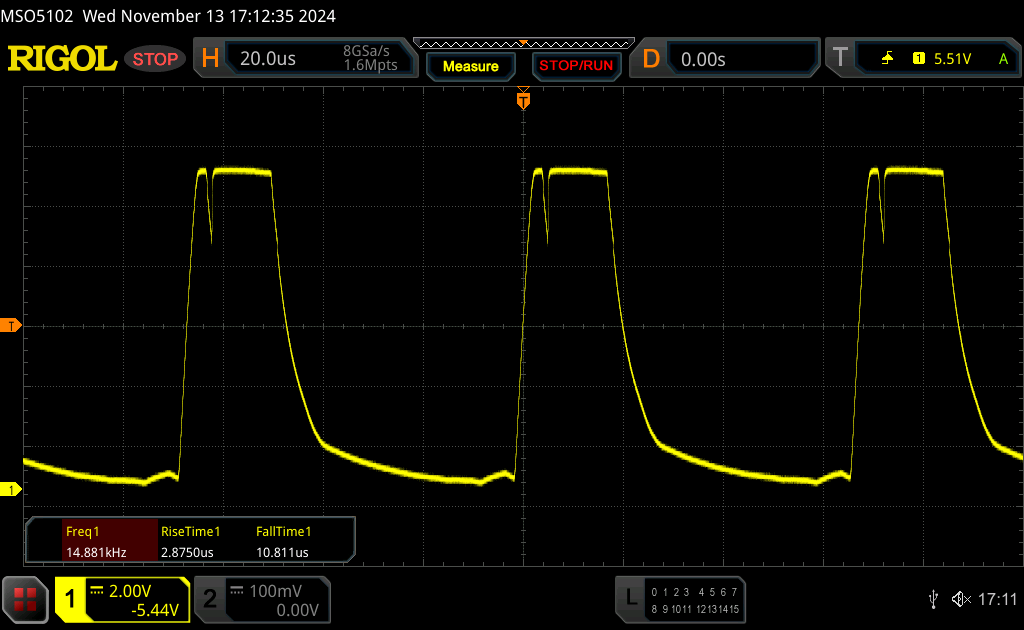Open the Measure menu

[471, 66]
